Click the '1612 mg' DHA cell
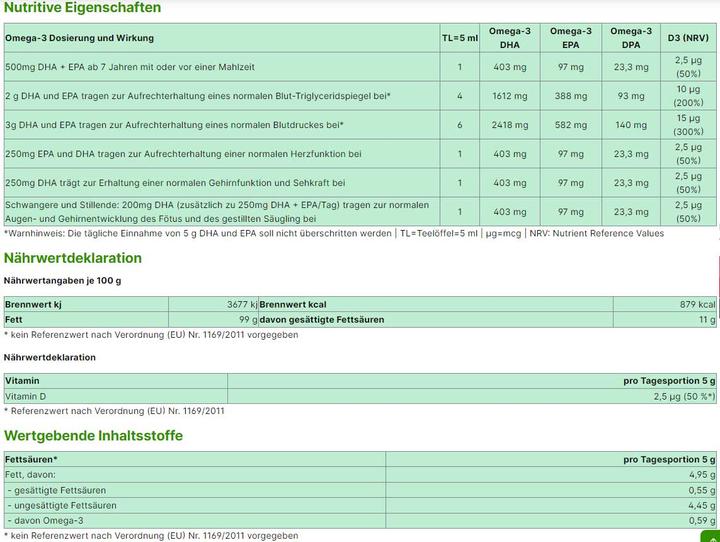720x542 pixels. (x=509, y=96)
